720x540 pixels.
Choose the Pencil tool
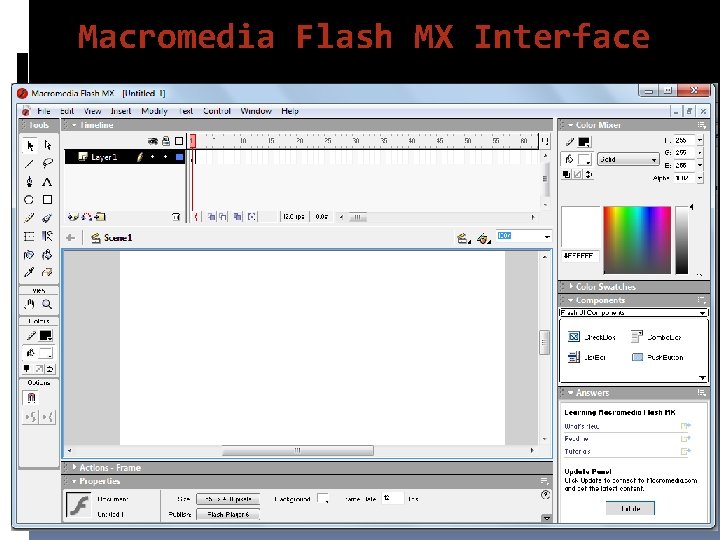(29, 218)
